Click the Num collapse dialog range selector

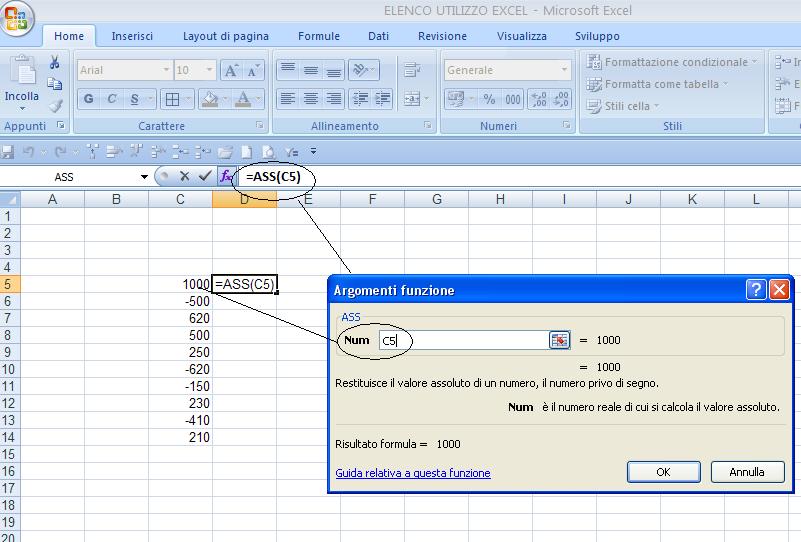[x=559, y=340]
